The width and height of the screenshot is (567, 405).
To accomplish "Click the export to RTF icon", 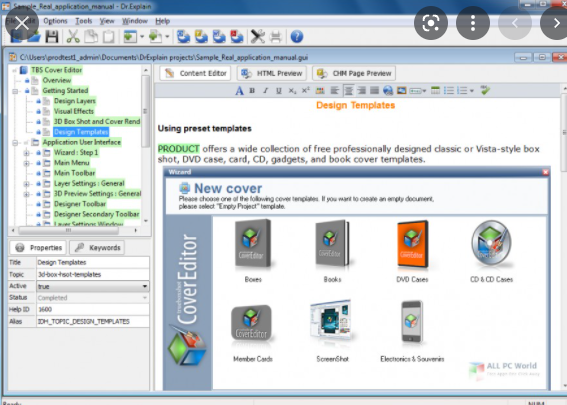I will [219, 37].
